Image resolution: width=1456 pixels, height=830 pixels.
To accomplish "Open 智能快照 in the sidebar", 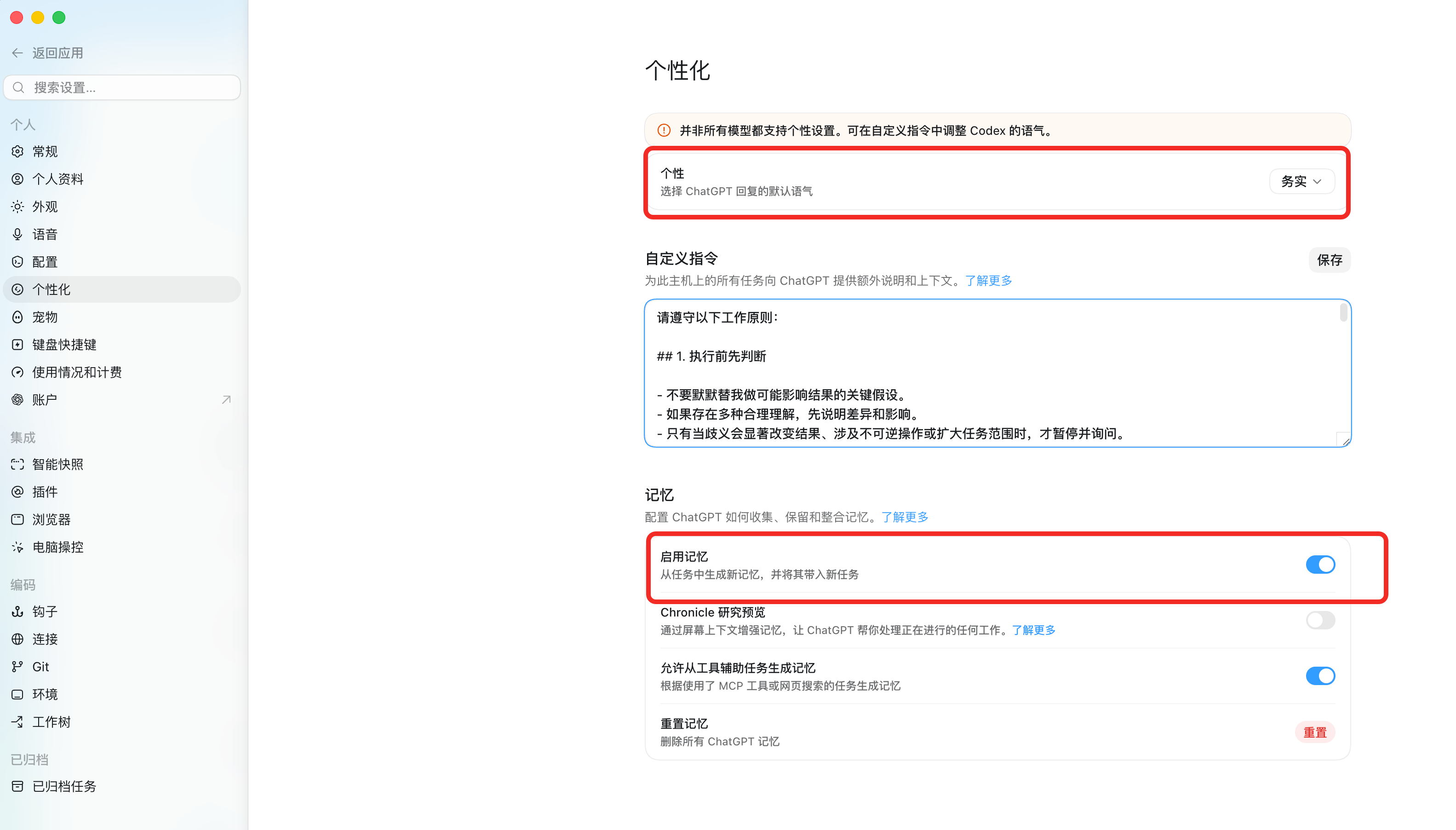I will (x=121, y=465).
